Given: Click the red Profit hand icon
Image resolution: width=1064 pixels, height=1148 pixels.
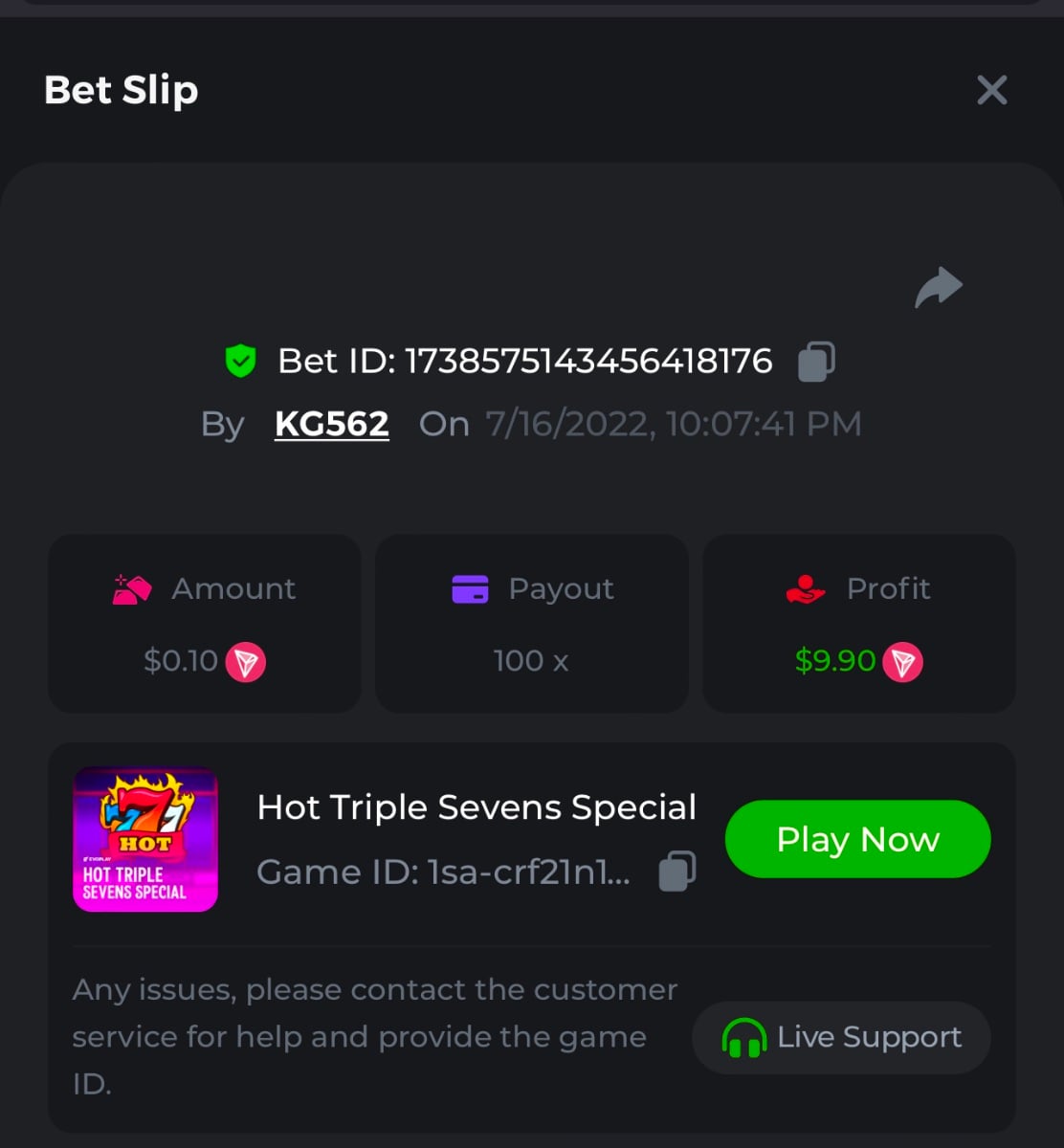Looking at the screenshot, I should click(x=806, y=589).
